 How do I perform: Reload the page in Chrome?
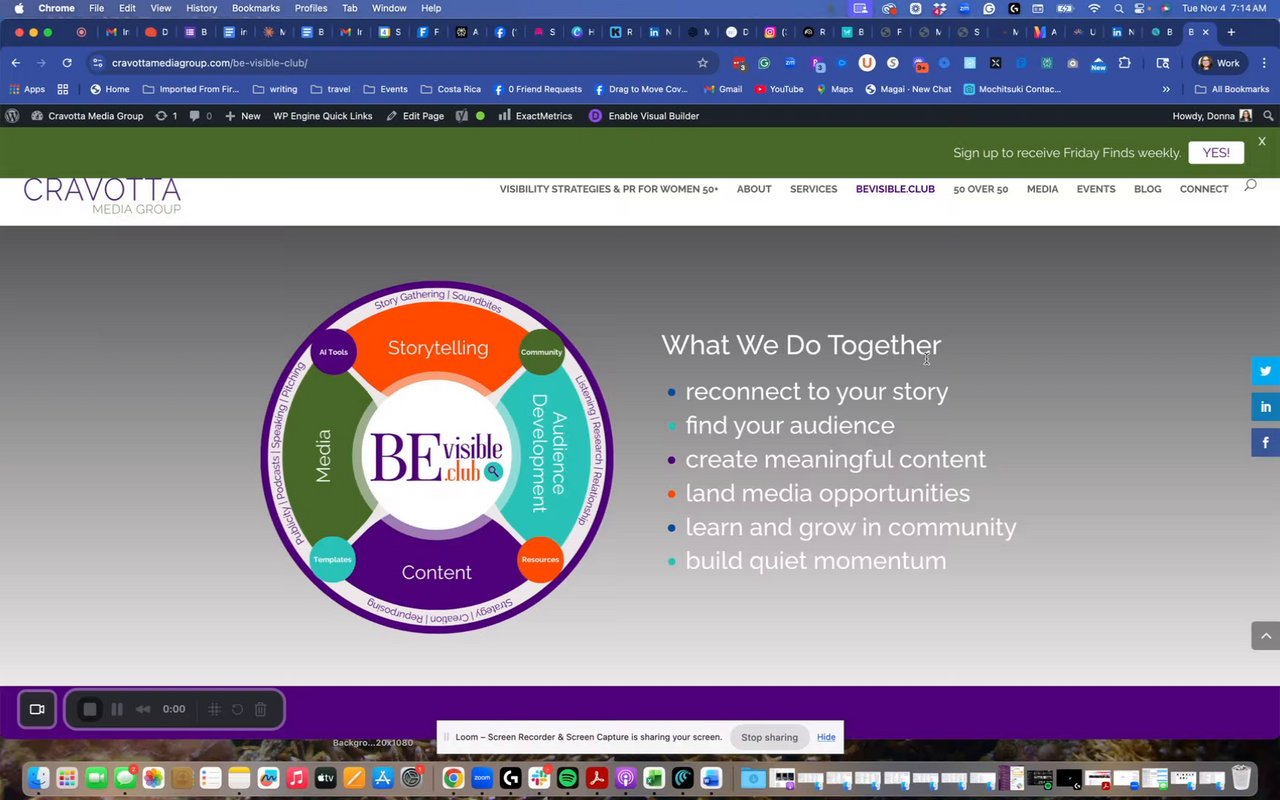click(x=67, y=63)
